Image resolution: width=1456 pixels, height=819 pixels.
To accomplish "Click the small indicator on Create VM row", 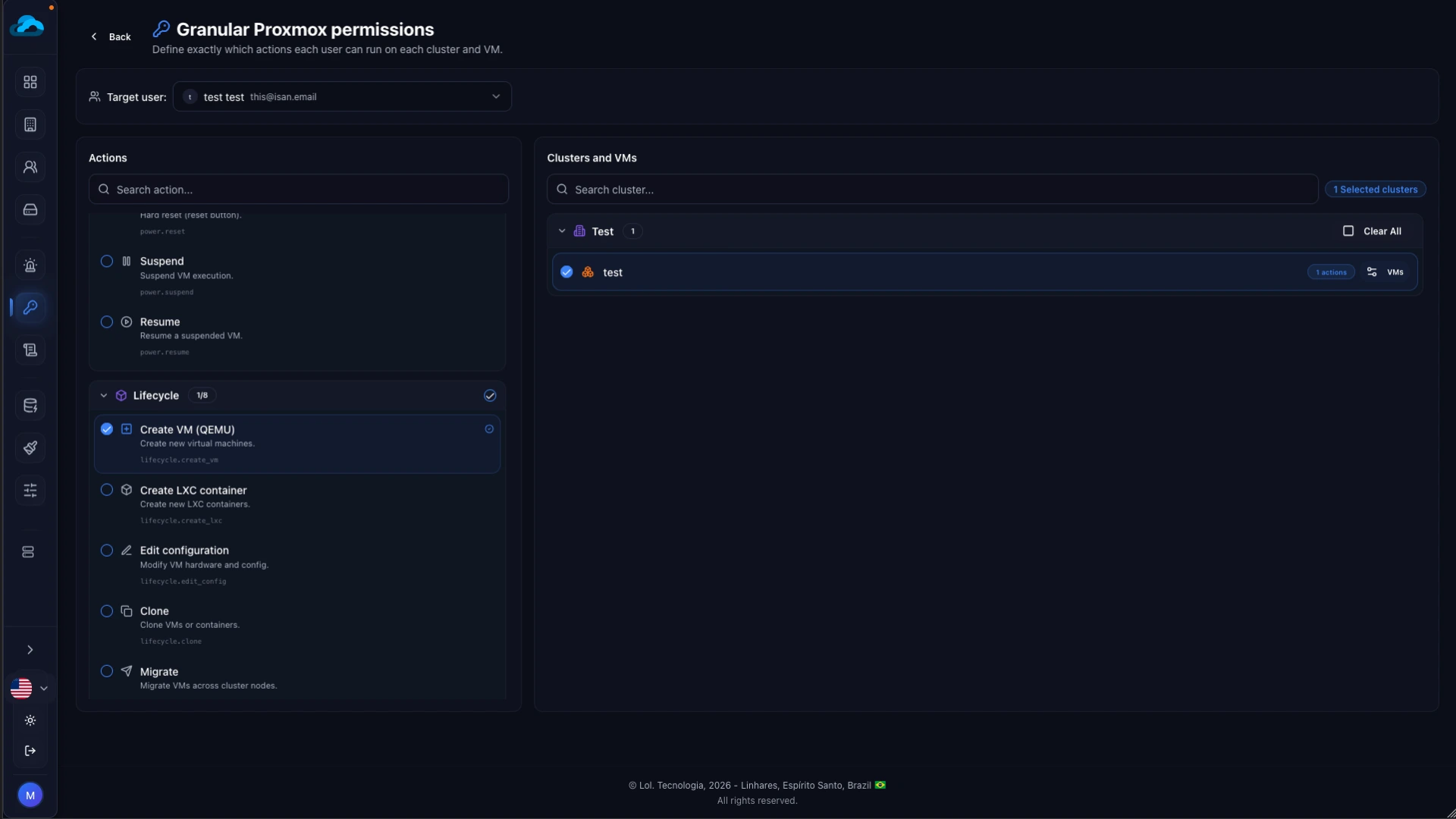I will (x=489, y=429).
